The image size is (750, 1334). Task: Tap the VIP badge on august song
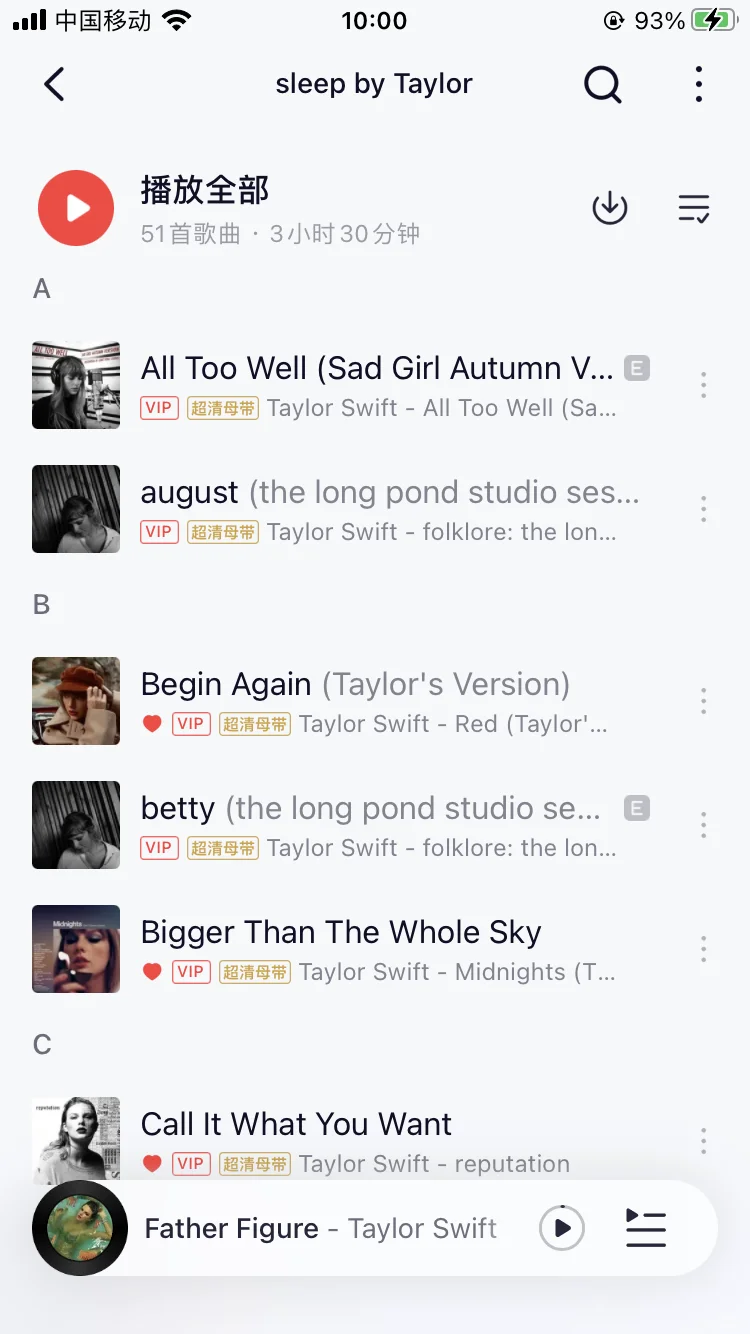159,531
